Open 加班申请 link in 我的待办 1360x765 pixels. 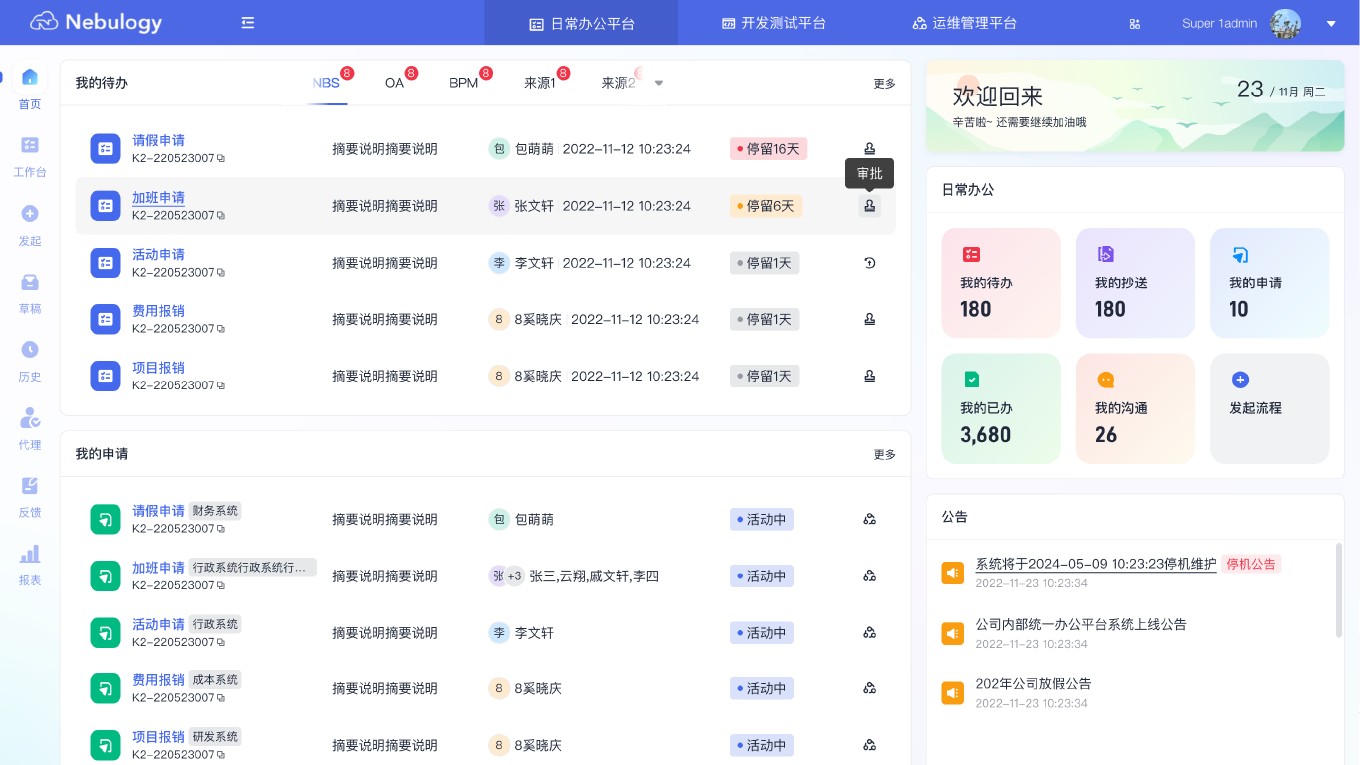coord(158,197)
